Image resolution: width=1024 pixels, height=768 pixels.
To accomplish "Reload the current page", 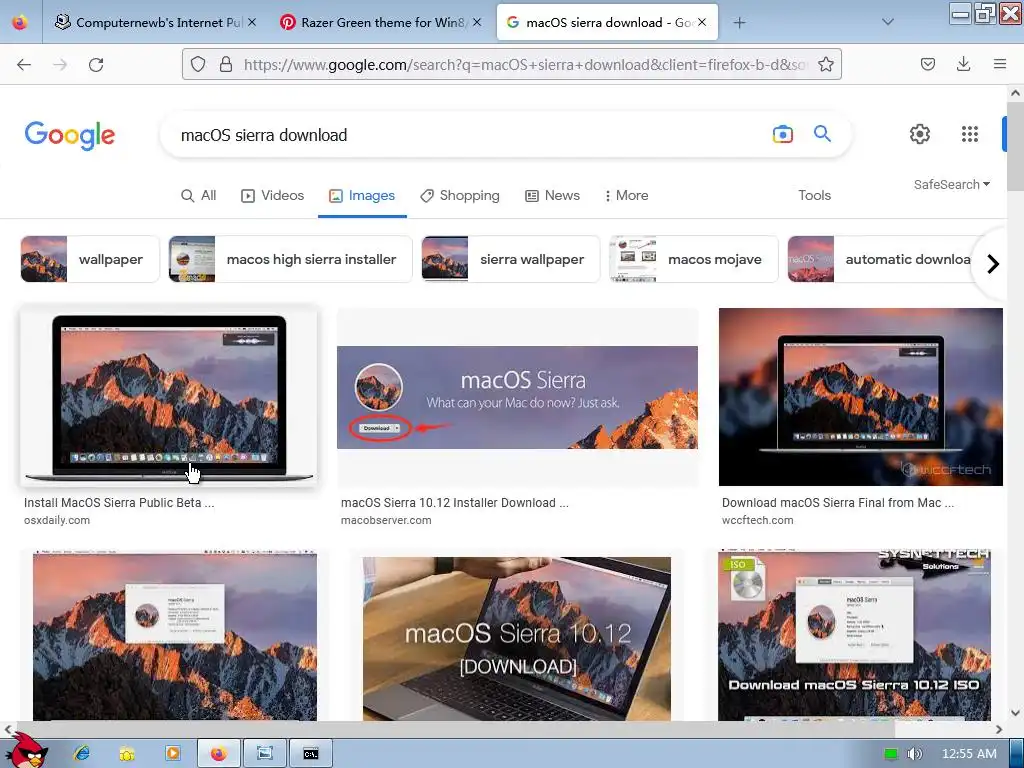I will pos(96,64).
